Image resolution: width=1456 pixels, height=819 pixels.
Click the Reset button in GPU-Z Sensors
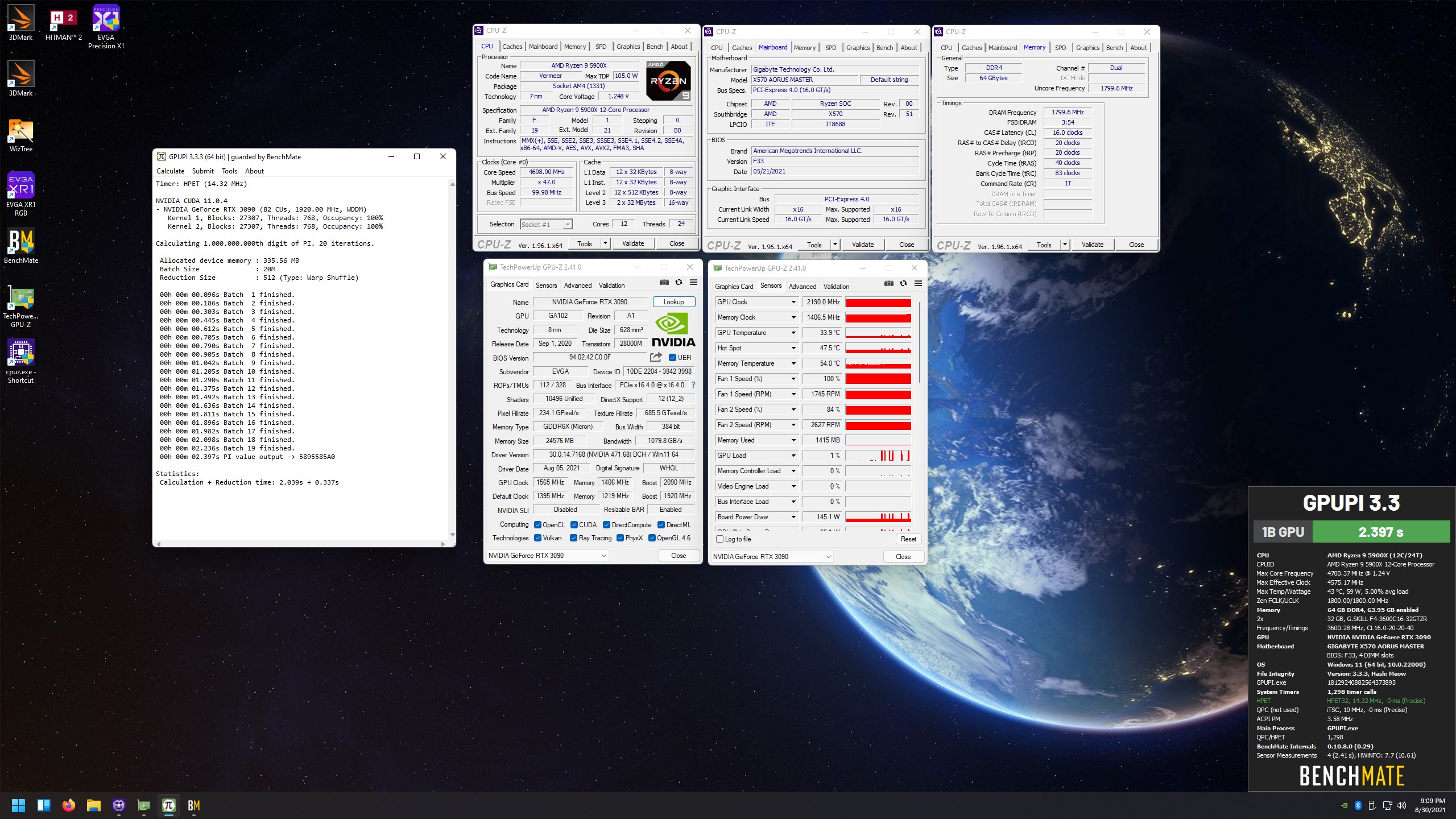click(x=908, y=539)
